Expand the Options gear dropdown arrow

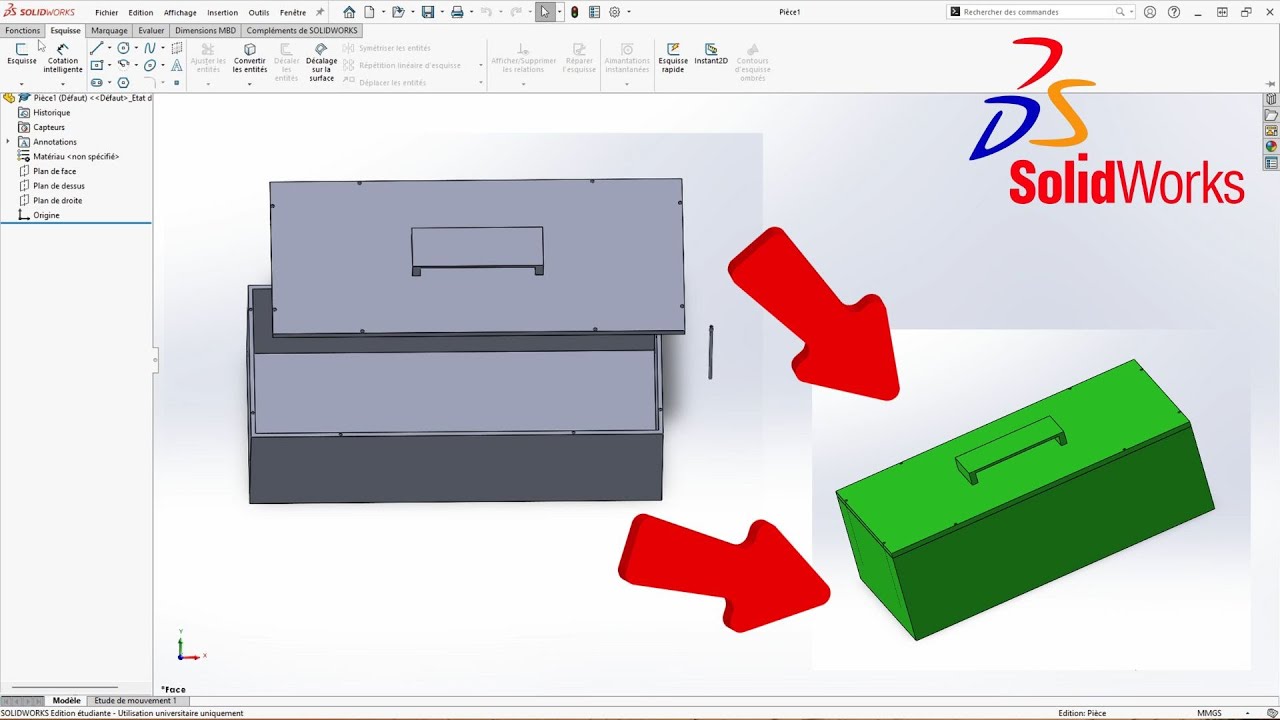pyautogui.click(x=628, y=12)
